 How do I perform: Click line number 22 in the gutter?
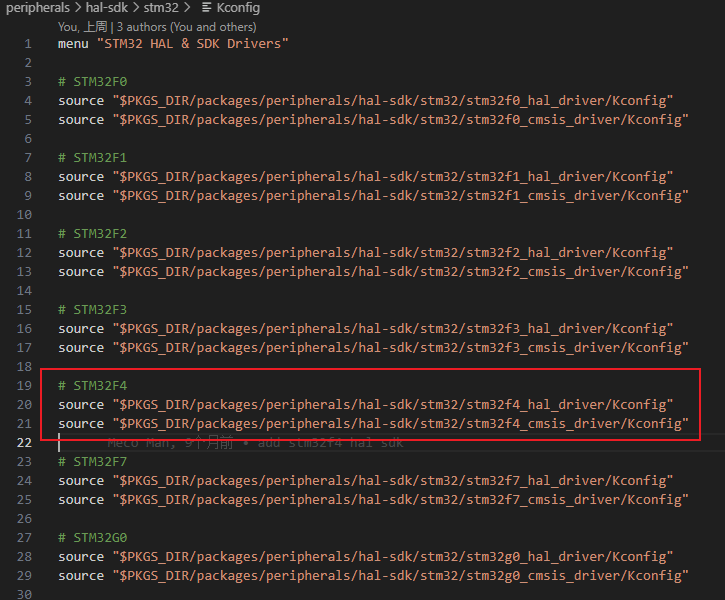(x=24, y=443)
